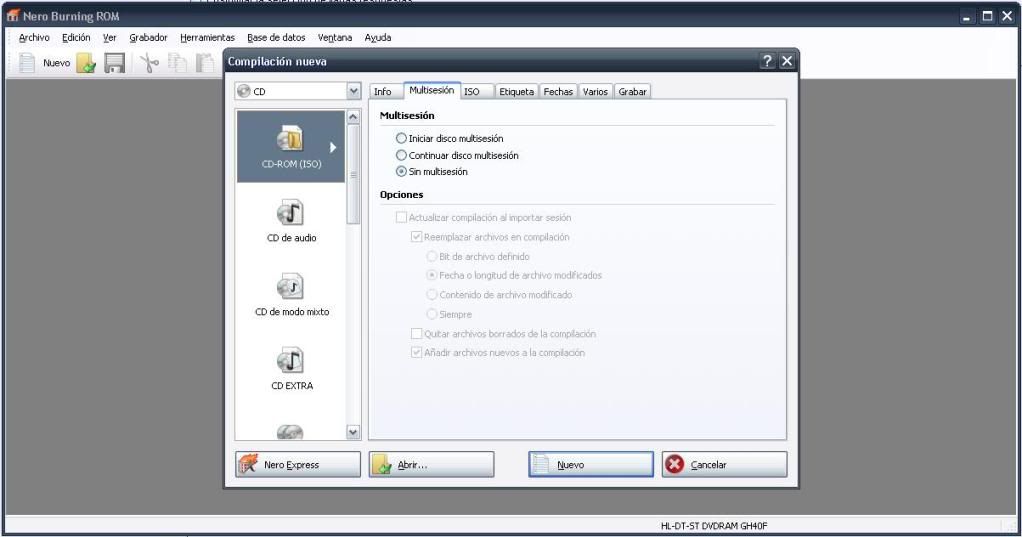The height and width of the screenshot is (537, 1022).
Task: Open the Grabador menu
Action: (x=148, y=38)
